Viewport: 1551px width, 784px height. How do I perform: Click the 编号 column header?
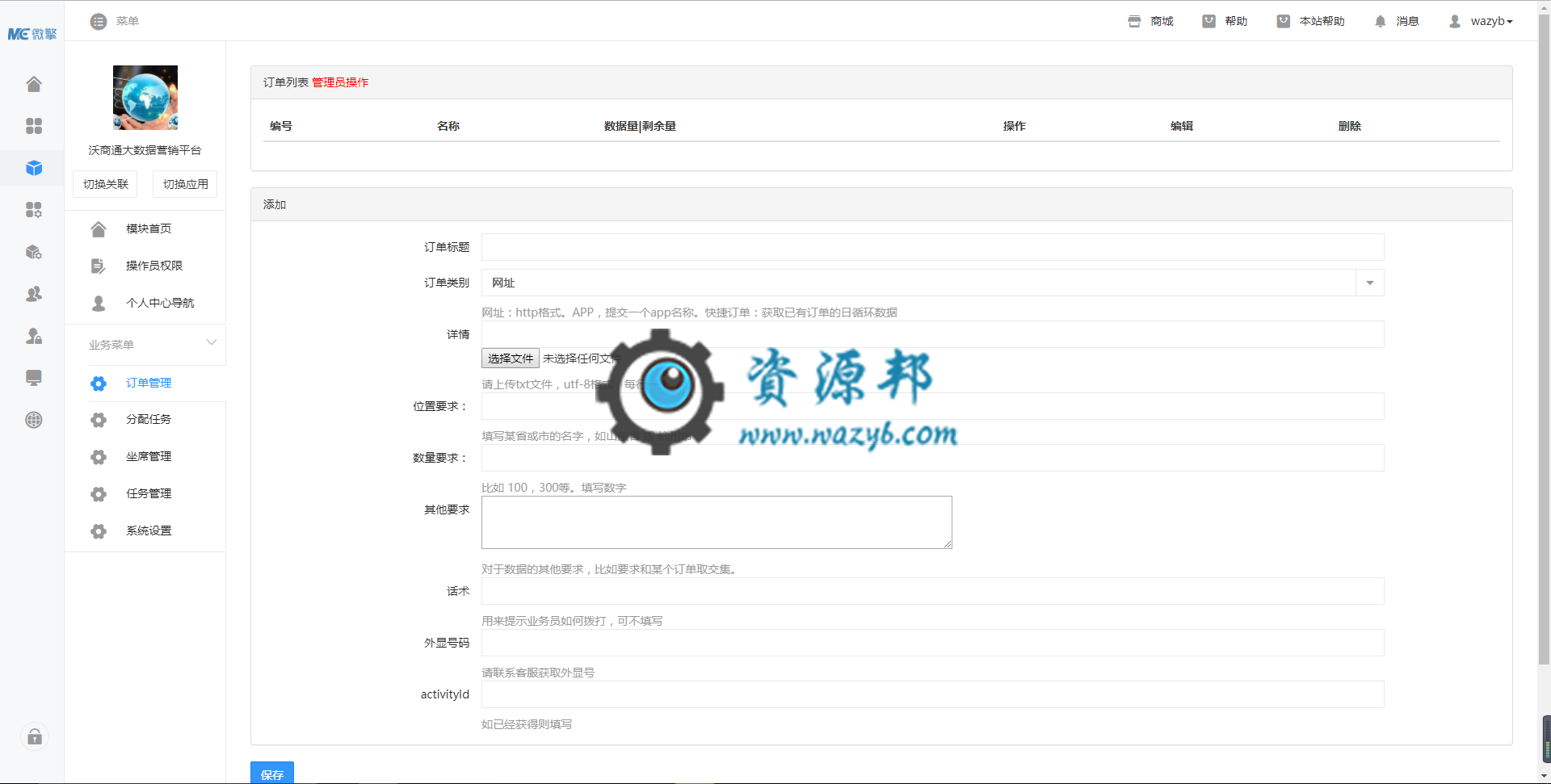pos(281,126)
